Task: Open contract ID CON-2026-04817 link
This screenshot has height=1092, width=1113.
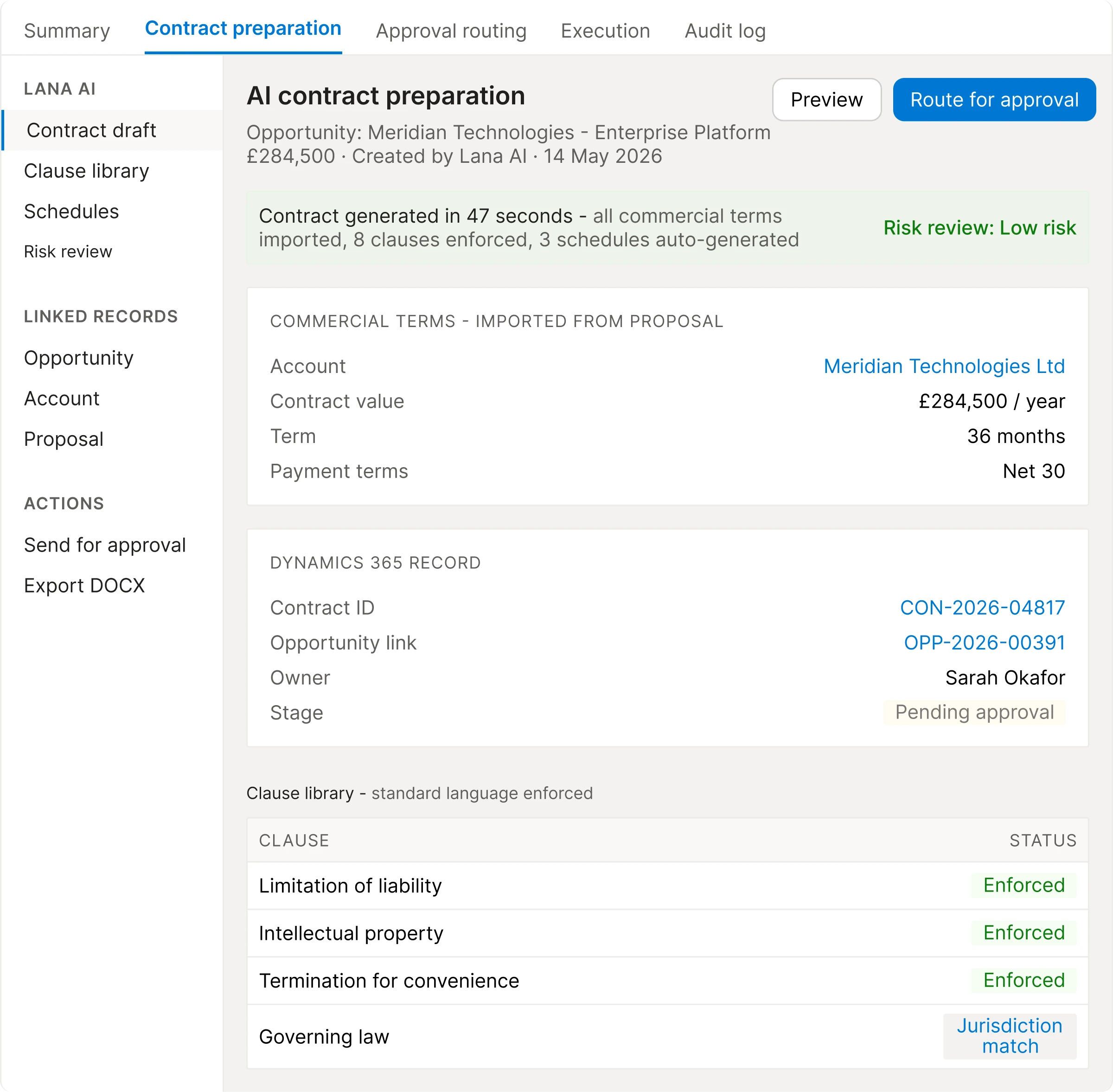Action: click(982, 608)
